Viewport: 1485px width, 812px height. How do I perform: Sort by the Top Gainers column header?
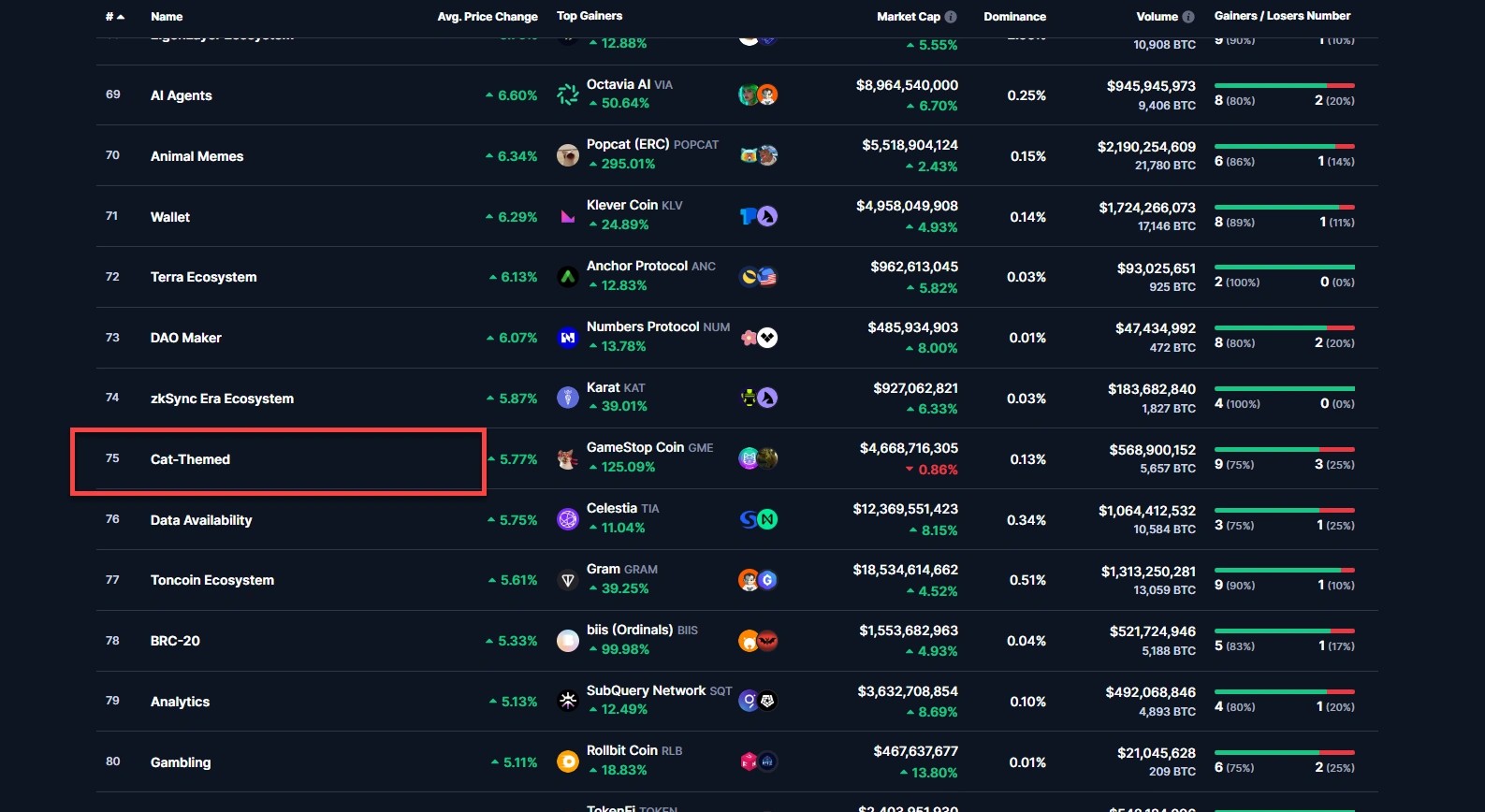click(x=590, y=16)
